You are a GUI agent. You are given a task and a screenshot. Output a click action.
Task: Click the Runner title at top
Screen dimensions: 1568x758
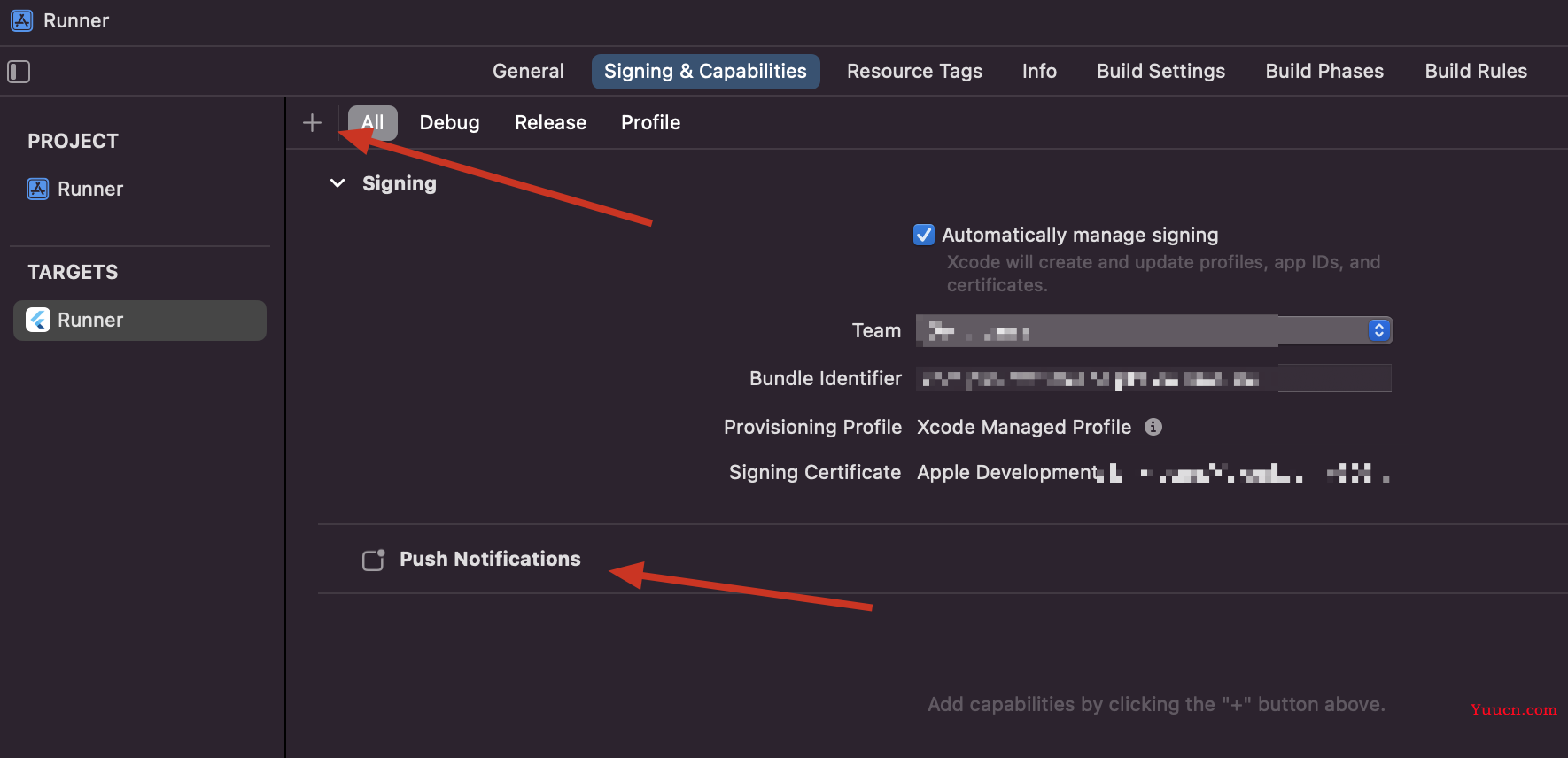tap(76, 20)
